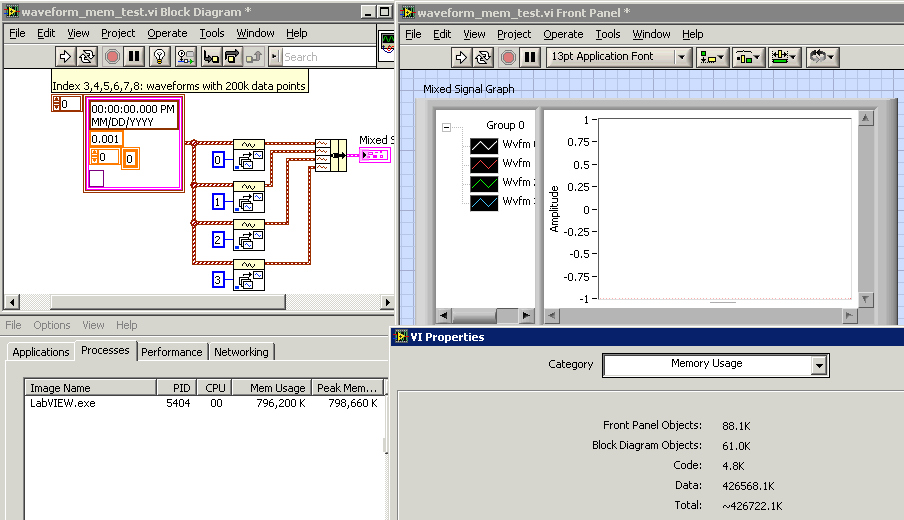904x520 pixels.
Task: Collapse Group 0 in graph legend tree
Action: pos(446,127)
